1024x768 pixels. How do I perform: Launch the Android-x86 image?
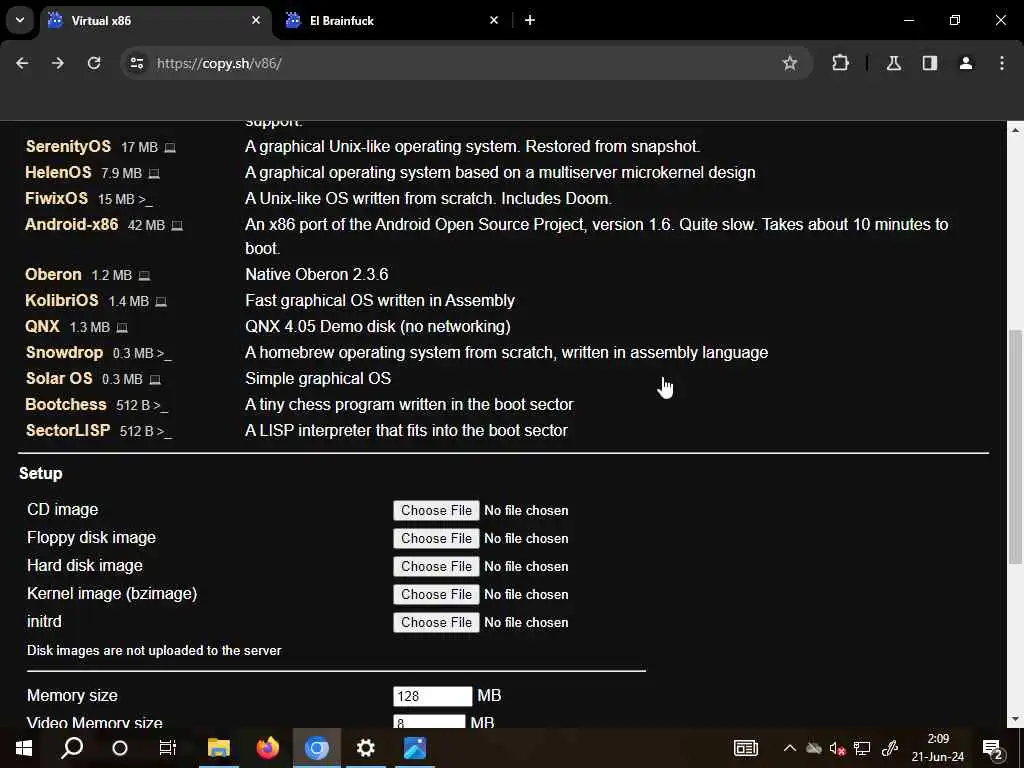72,225
